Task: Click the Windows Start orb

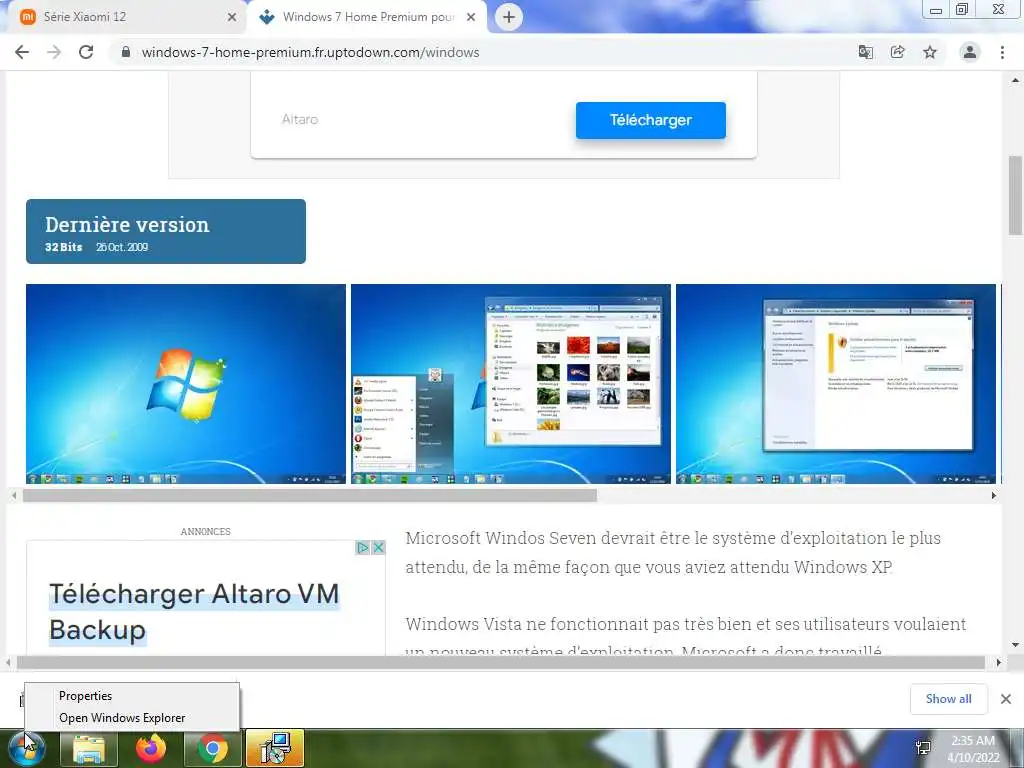Action: point(26,748)
